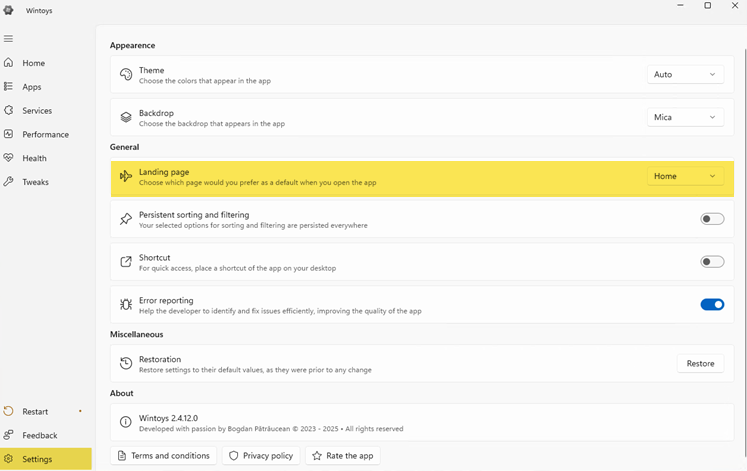Click the Theme palette icon
This screenshot has height=471, width=747.
[x=126, y=75]
